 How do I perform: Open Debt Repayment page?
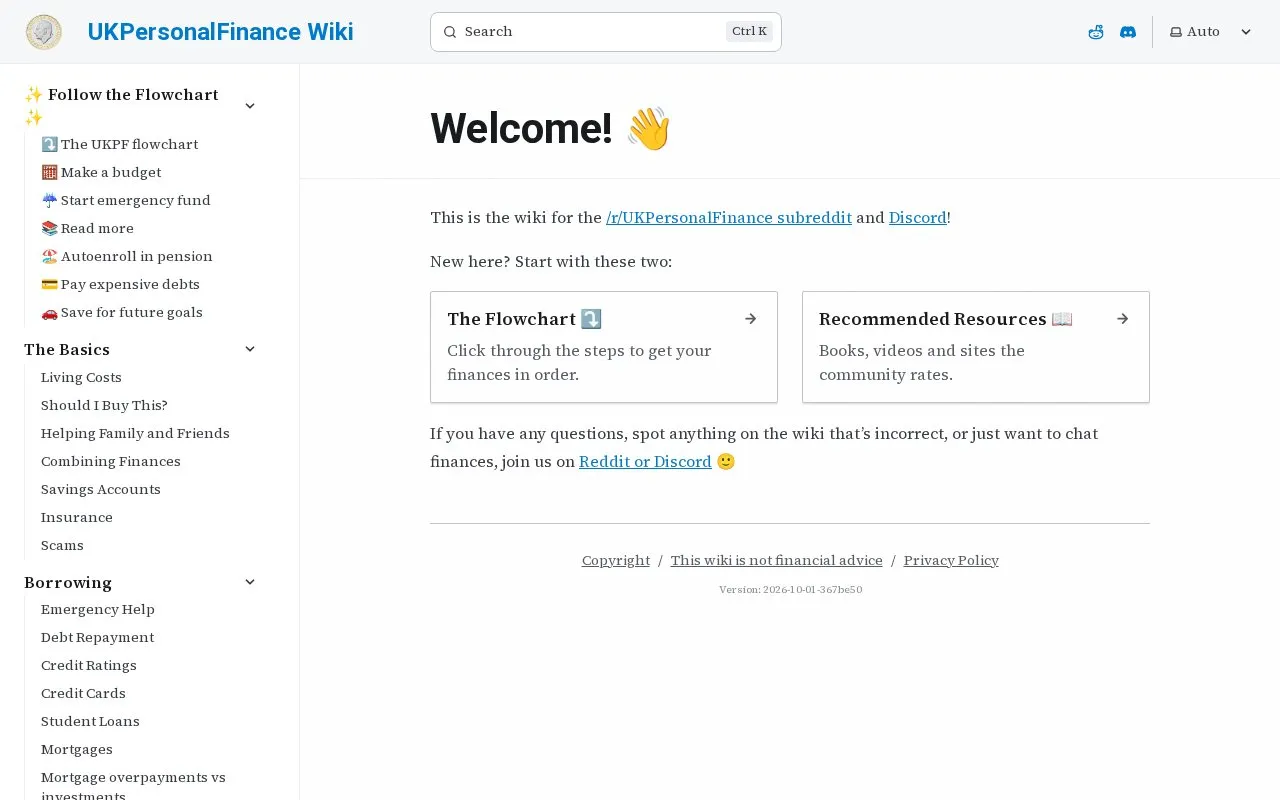98,637
